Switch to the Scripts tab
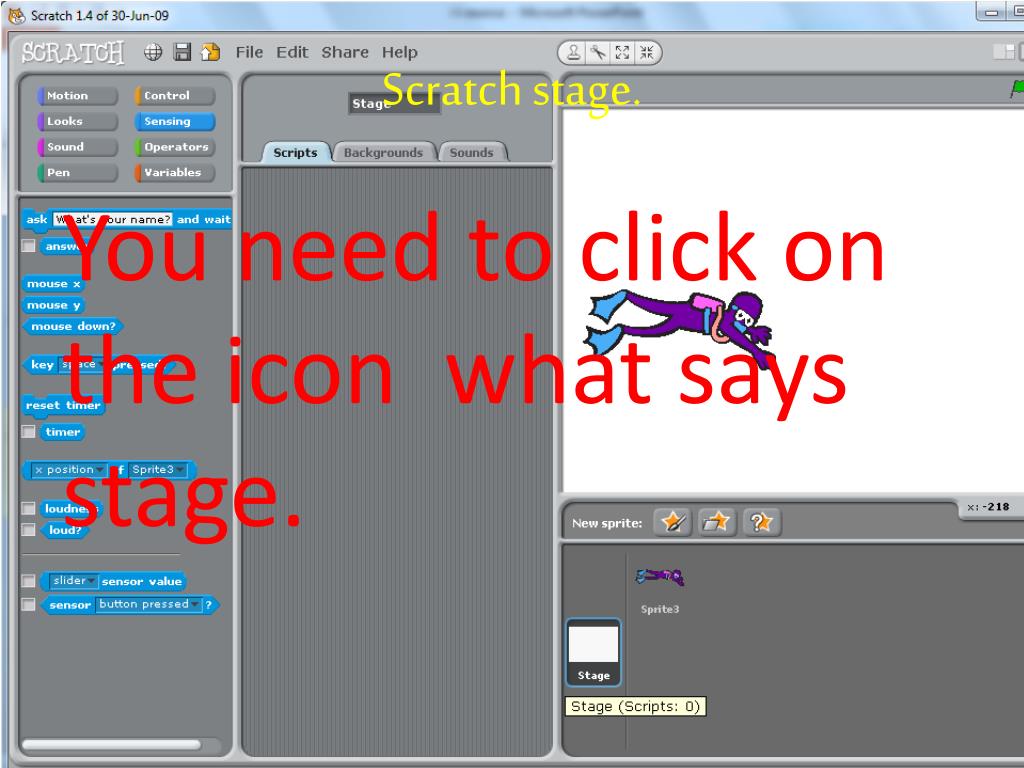Screen dimensions: 1024x768 (x=295, y=152)
